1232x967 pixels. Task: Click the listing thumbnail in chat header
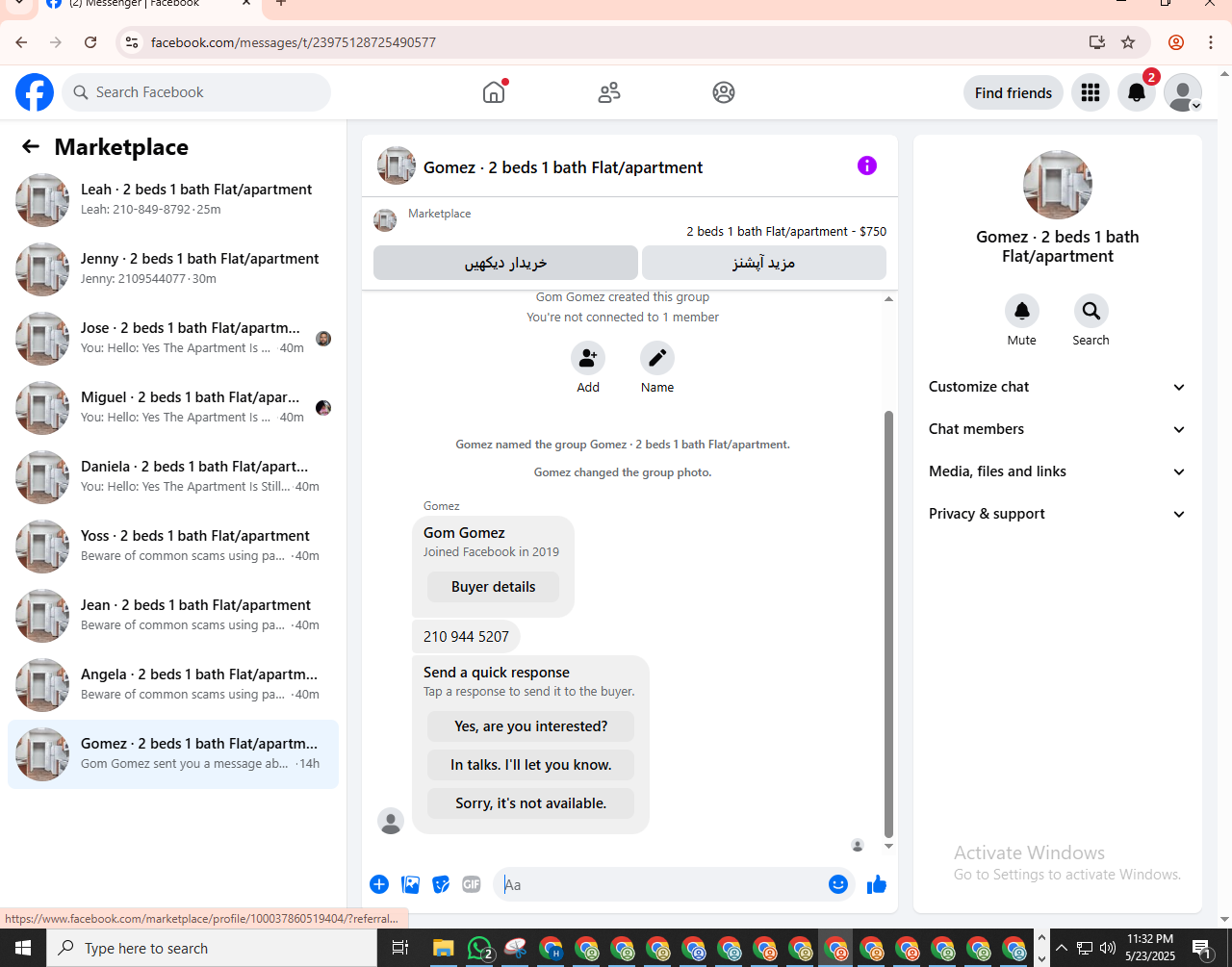(397, 165)
